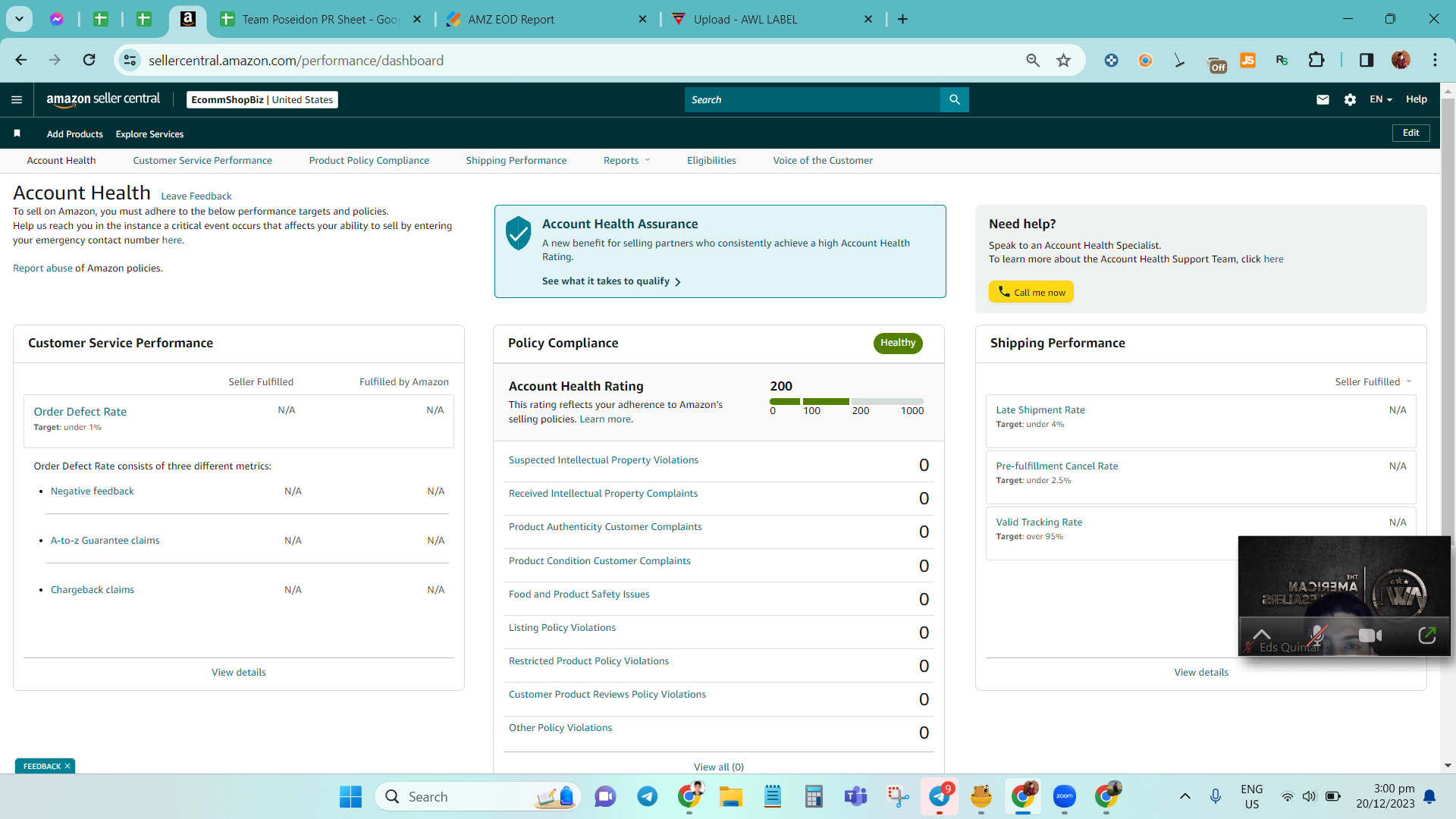Click the Edit button
This screenshot has width=1456, height=819.
point(1411,133)
